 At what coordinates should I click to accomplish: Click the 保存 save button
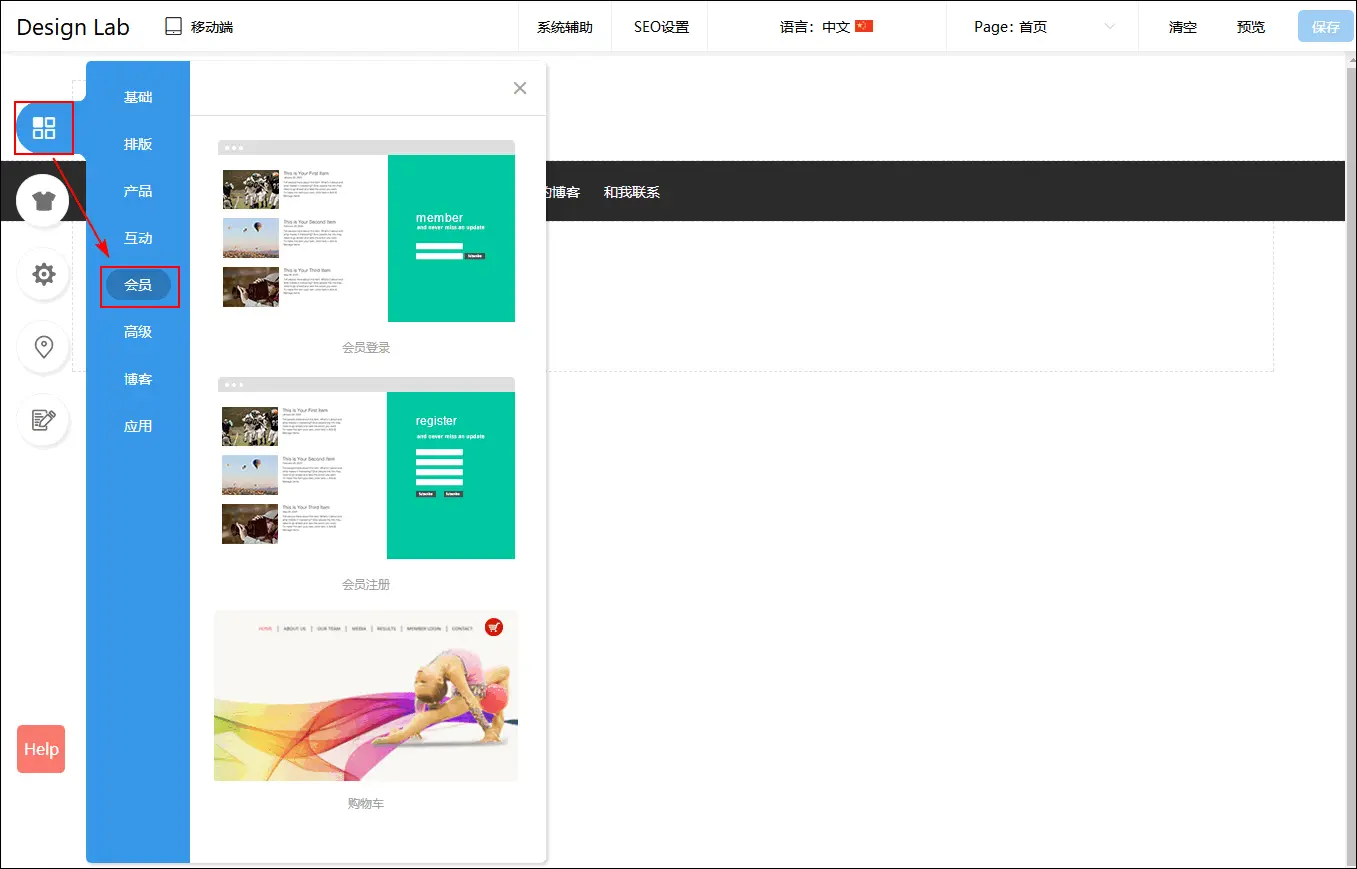coord(1325,27)
